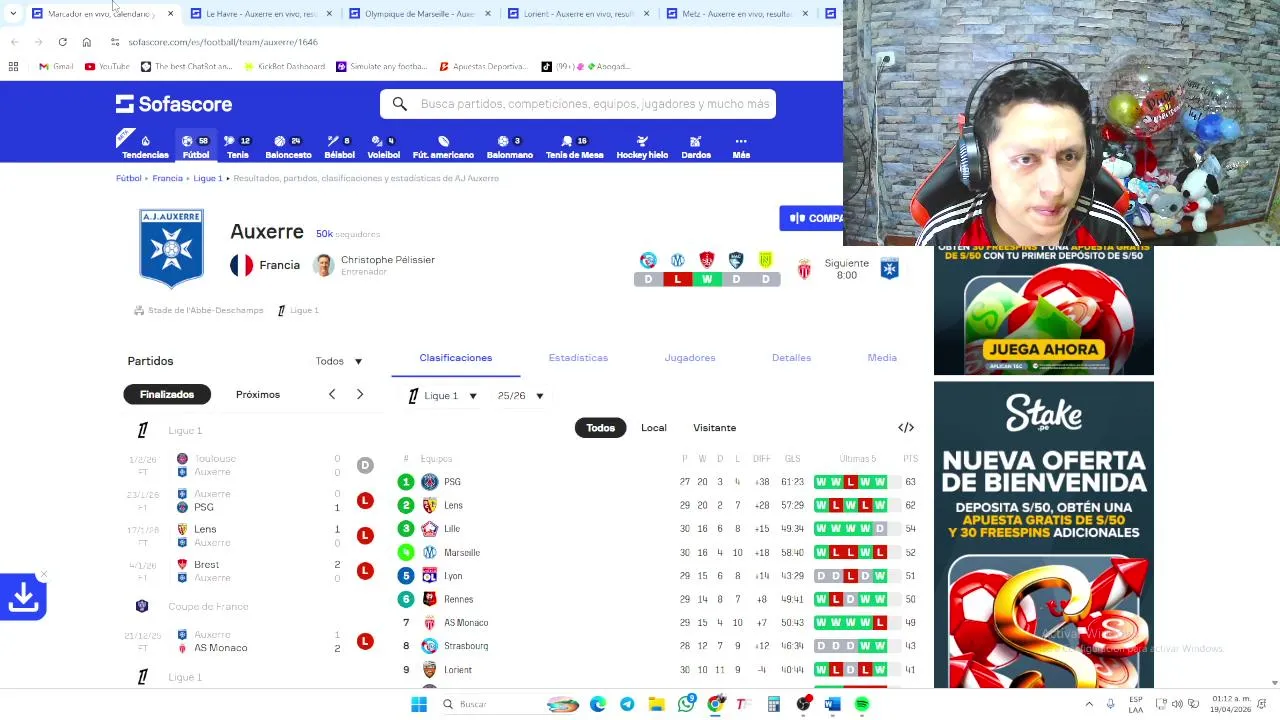This screenshot has height=720, width=1280.
Task: Click Francia breadcrumb link
Action: [x=167, y=178]
